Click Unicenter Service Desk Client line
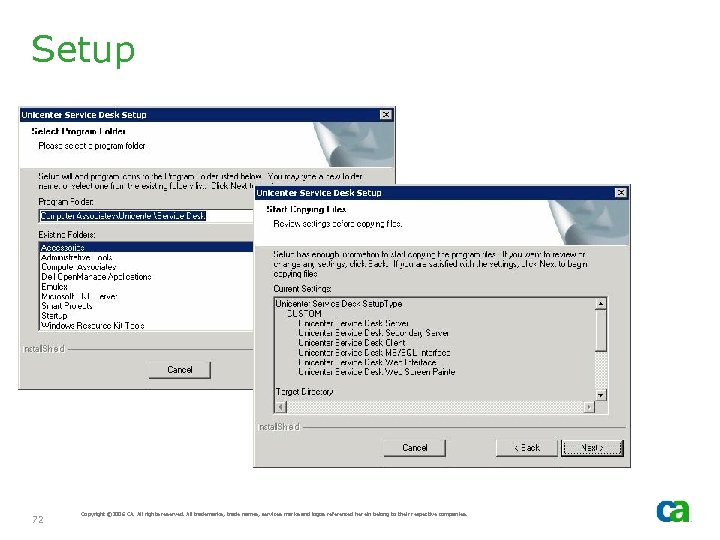Viewport: 720px width, 540px height. (352, 343)
